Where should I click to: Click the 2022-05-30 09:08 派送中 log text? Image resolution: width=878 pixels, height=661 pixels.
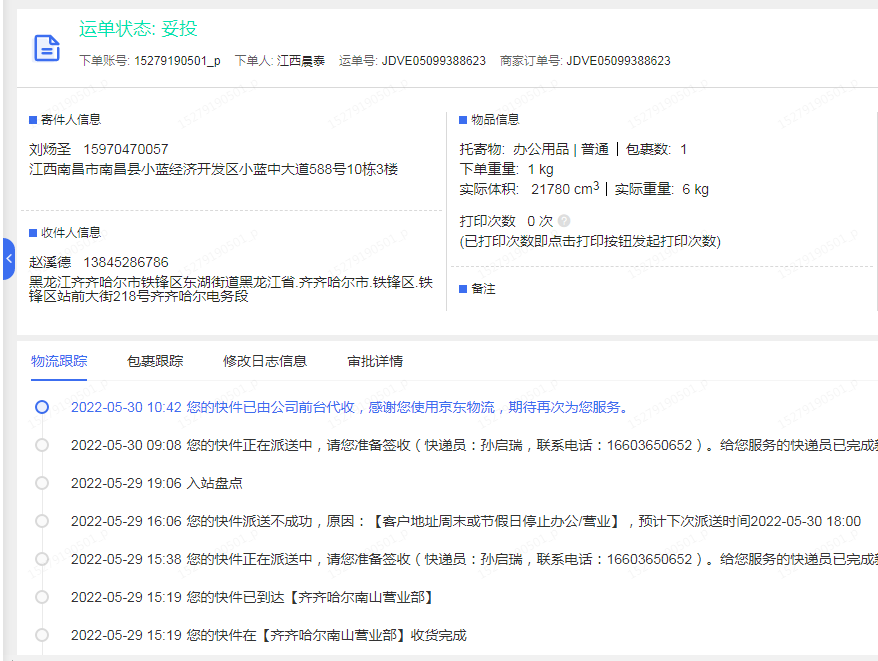474,445
